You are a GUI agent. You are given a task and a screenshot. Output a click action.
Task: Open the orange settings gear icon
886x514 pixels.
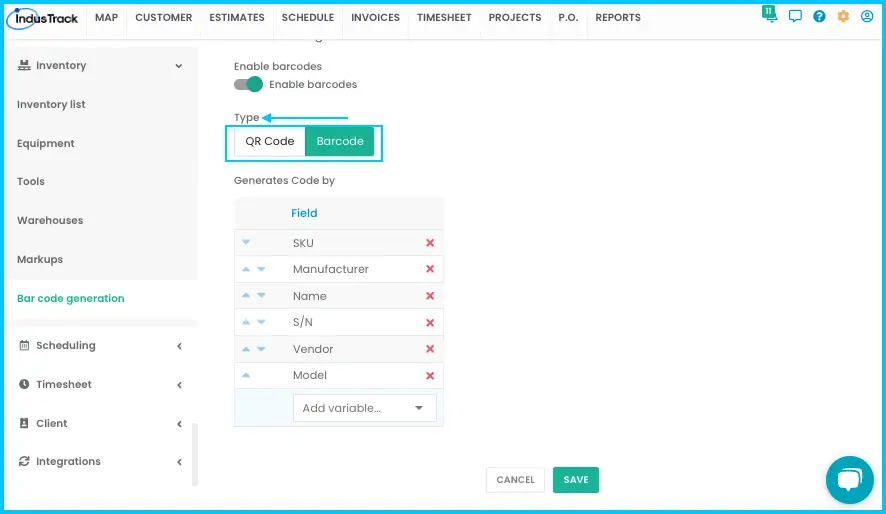tap(843, 16)
